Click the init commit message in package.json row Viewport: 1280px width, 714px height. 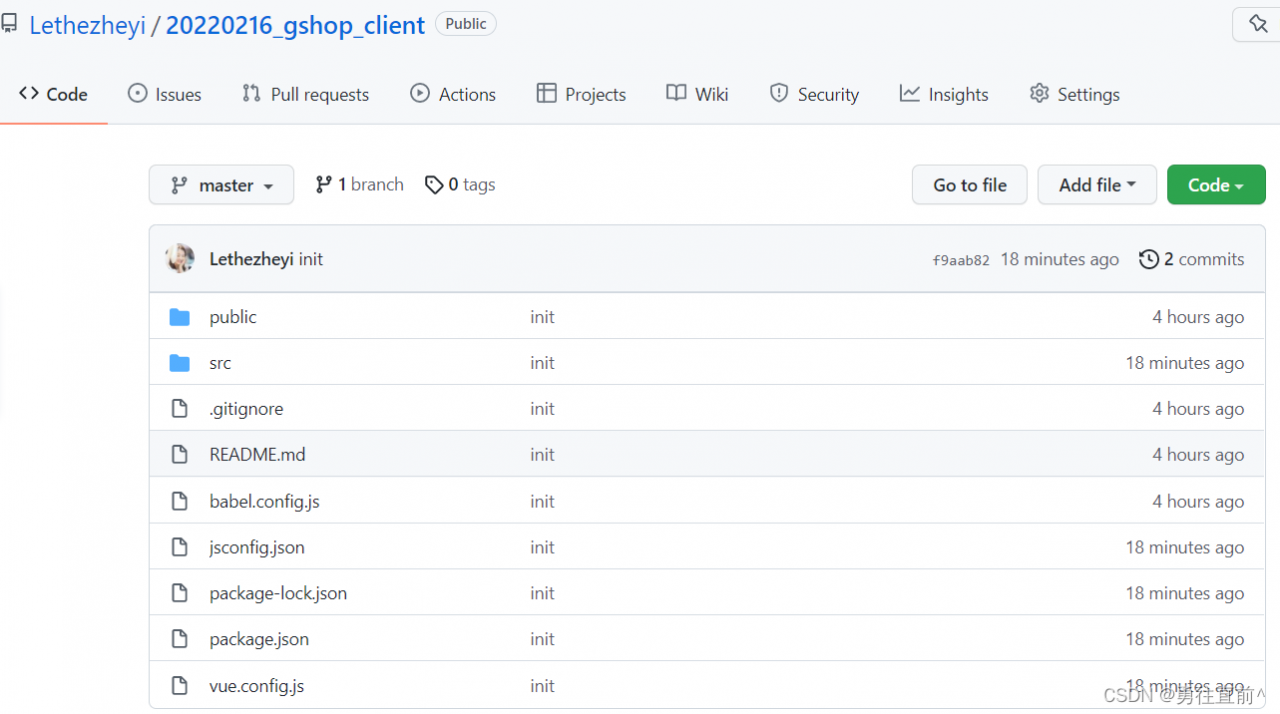tap(542, 639)
